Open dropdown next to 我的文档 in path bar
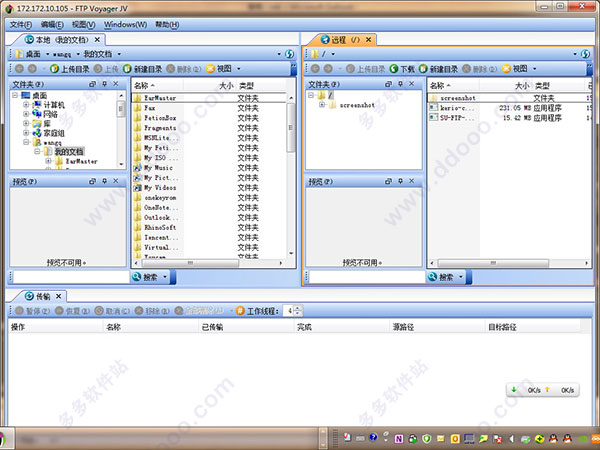 click(119, 54)
